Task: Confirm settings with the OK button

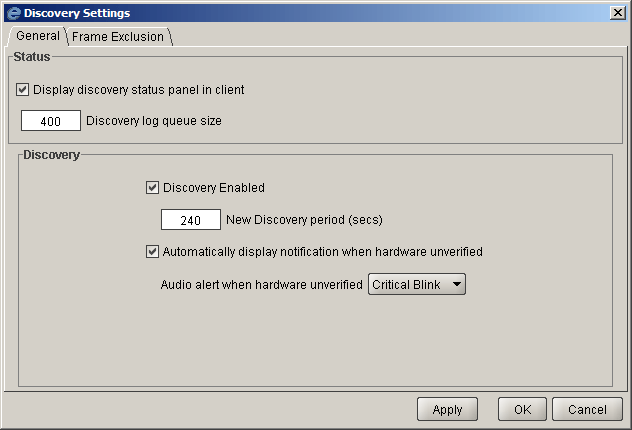Action: (522, 409)
